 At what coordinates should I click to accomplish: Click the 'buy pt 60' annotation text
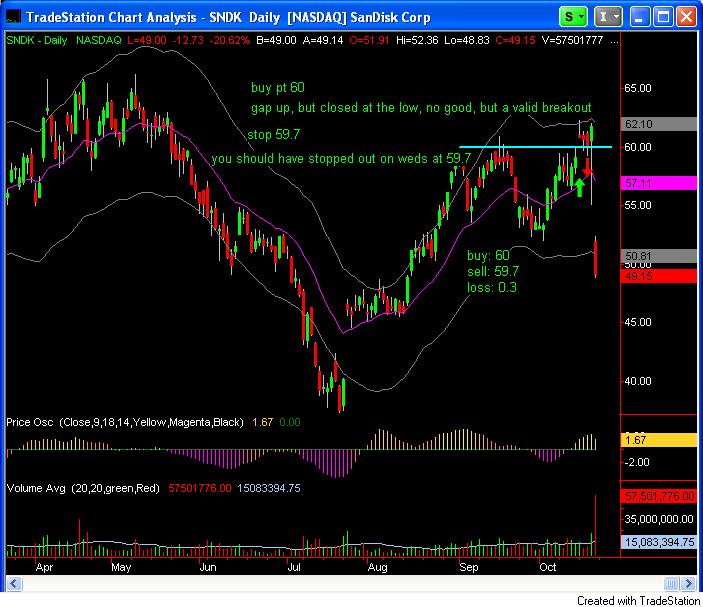click(278, 87)
